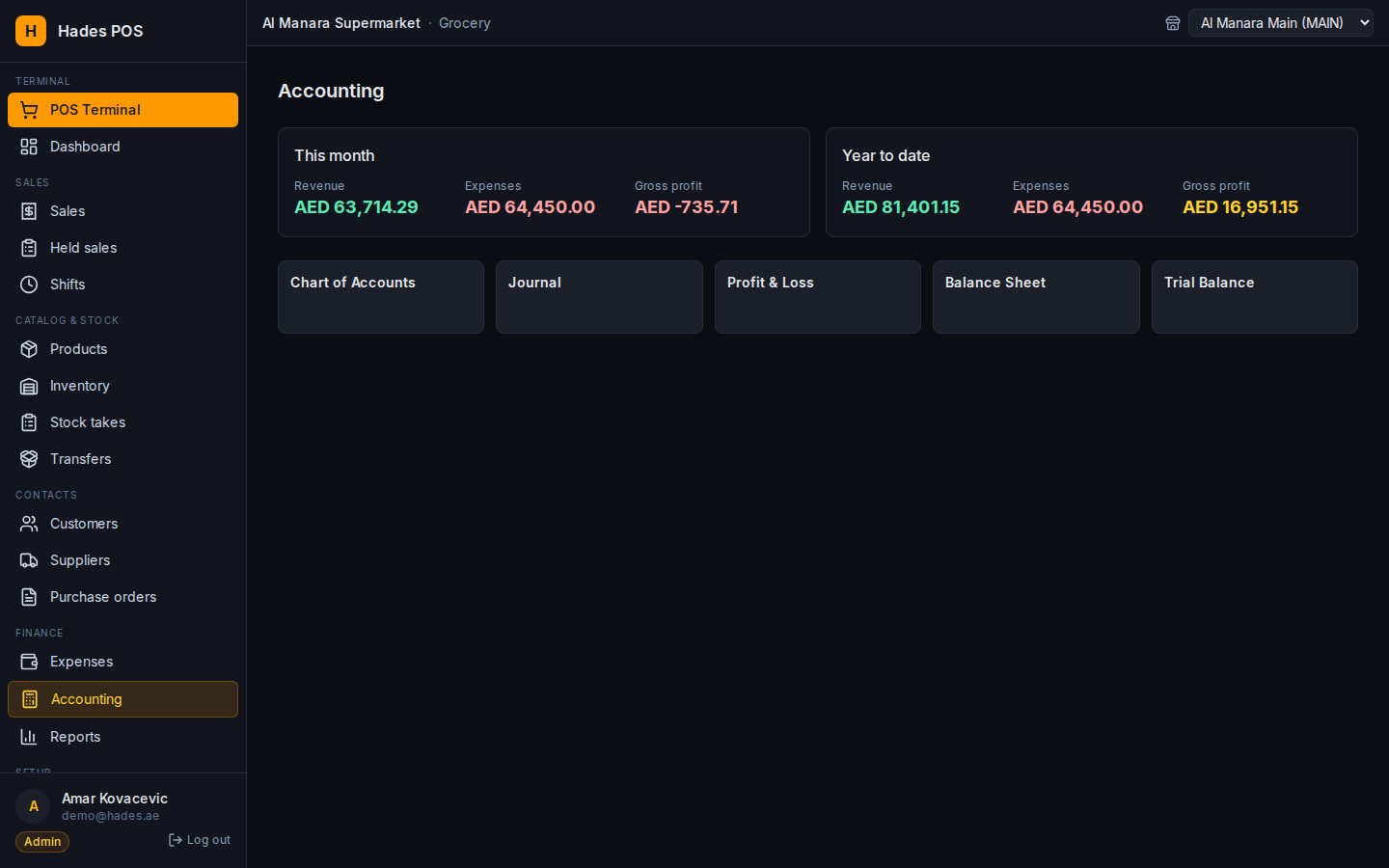Open Inventory from sidebar
The width and height of the screenshot is (1389, 868).
(123, 386)
